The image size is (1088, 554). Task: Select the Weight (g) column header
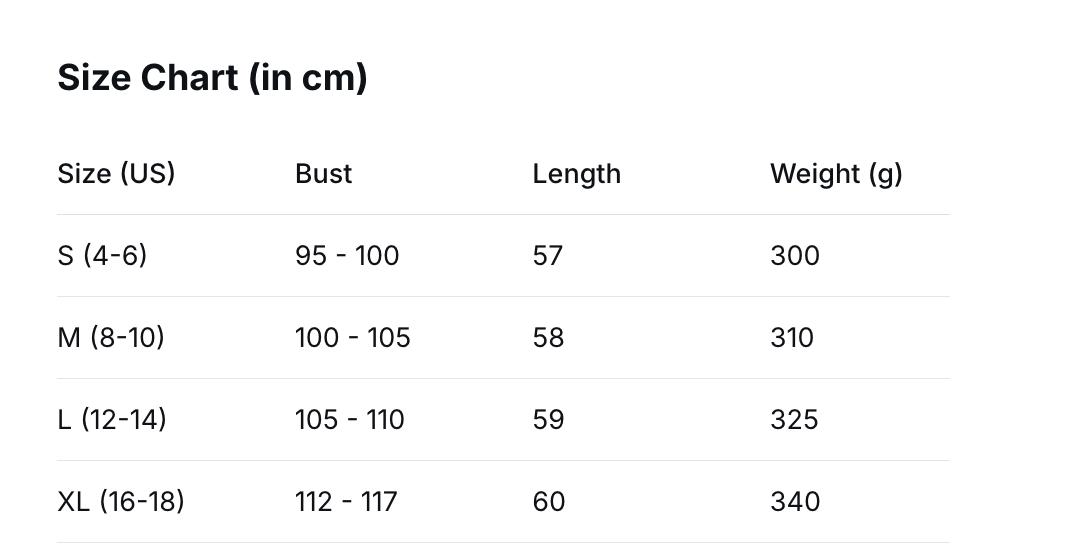[836, 174]
